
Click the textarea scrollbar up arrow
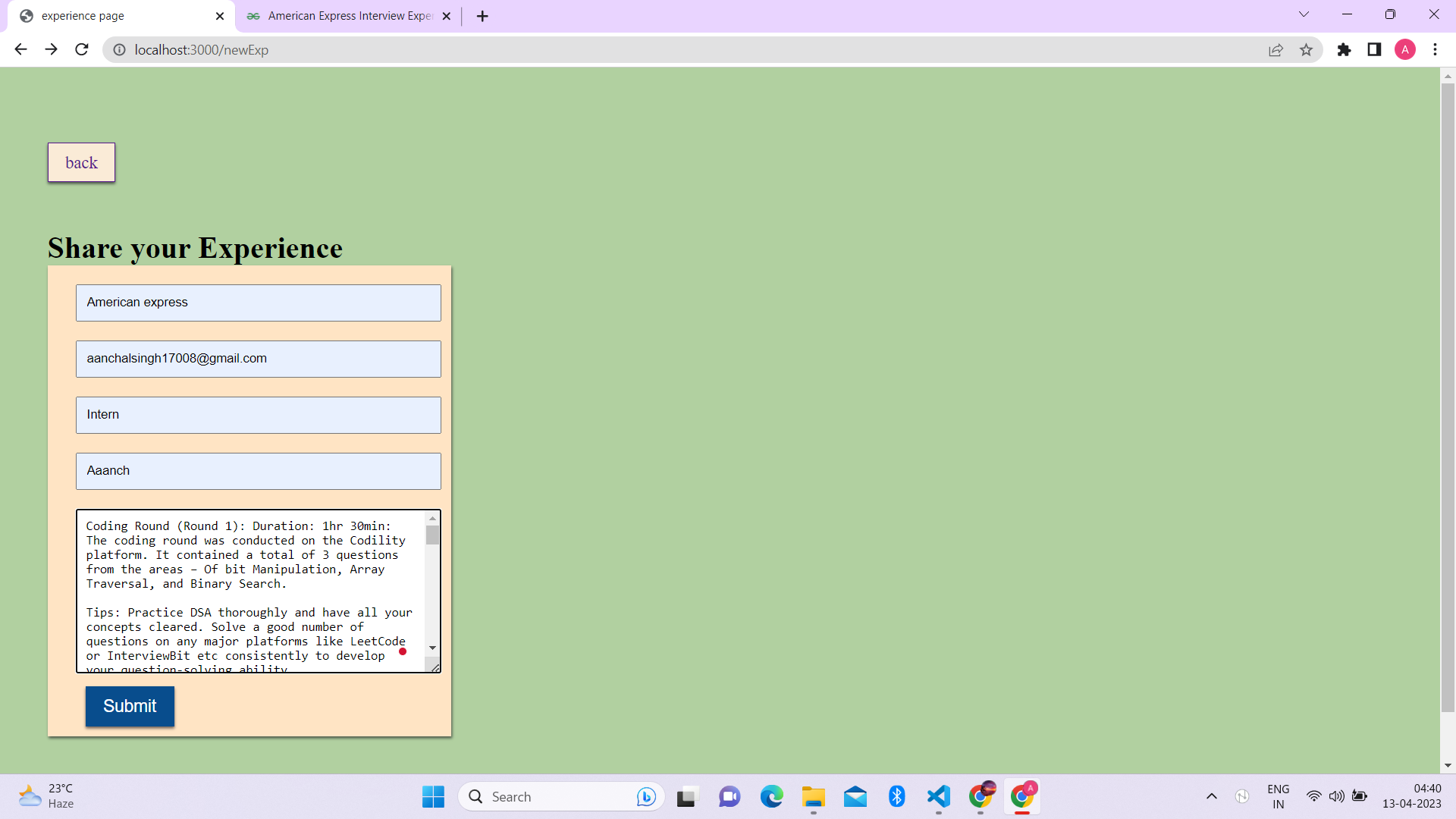(432, 519)
